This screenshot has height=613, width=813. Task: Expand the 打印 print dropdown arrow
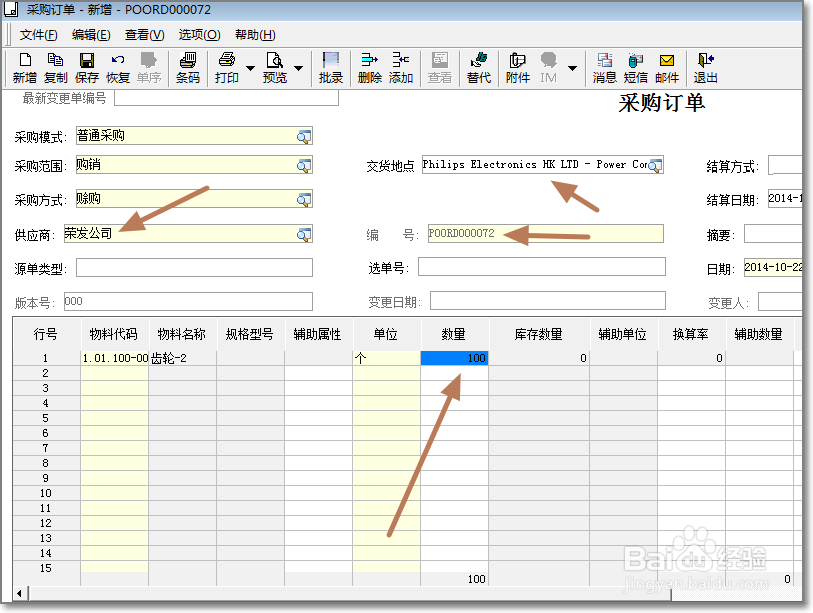click(250, 68)
